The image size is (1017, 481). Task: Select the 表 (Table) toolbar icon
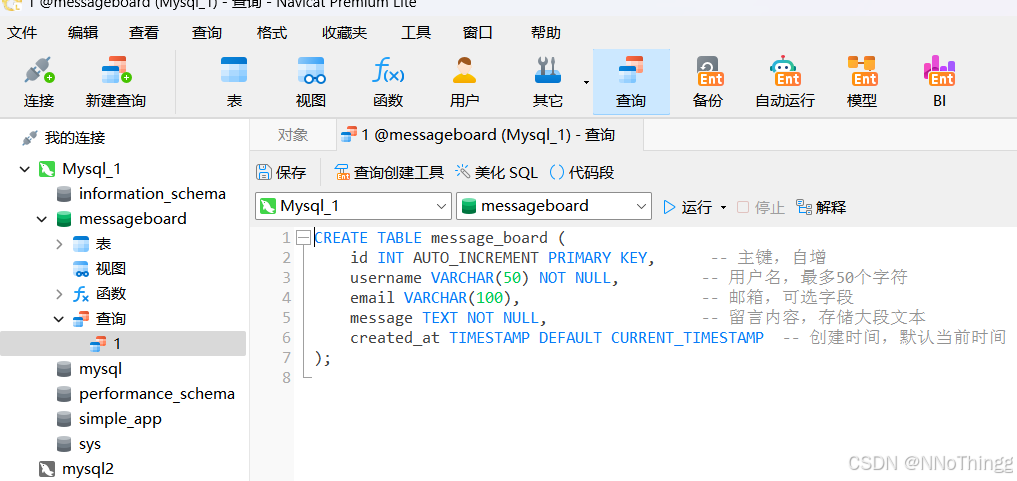tap(234, 81)
